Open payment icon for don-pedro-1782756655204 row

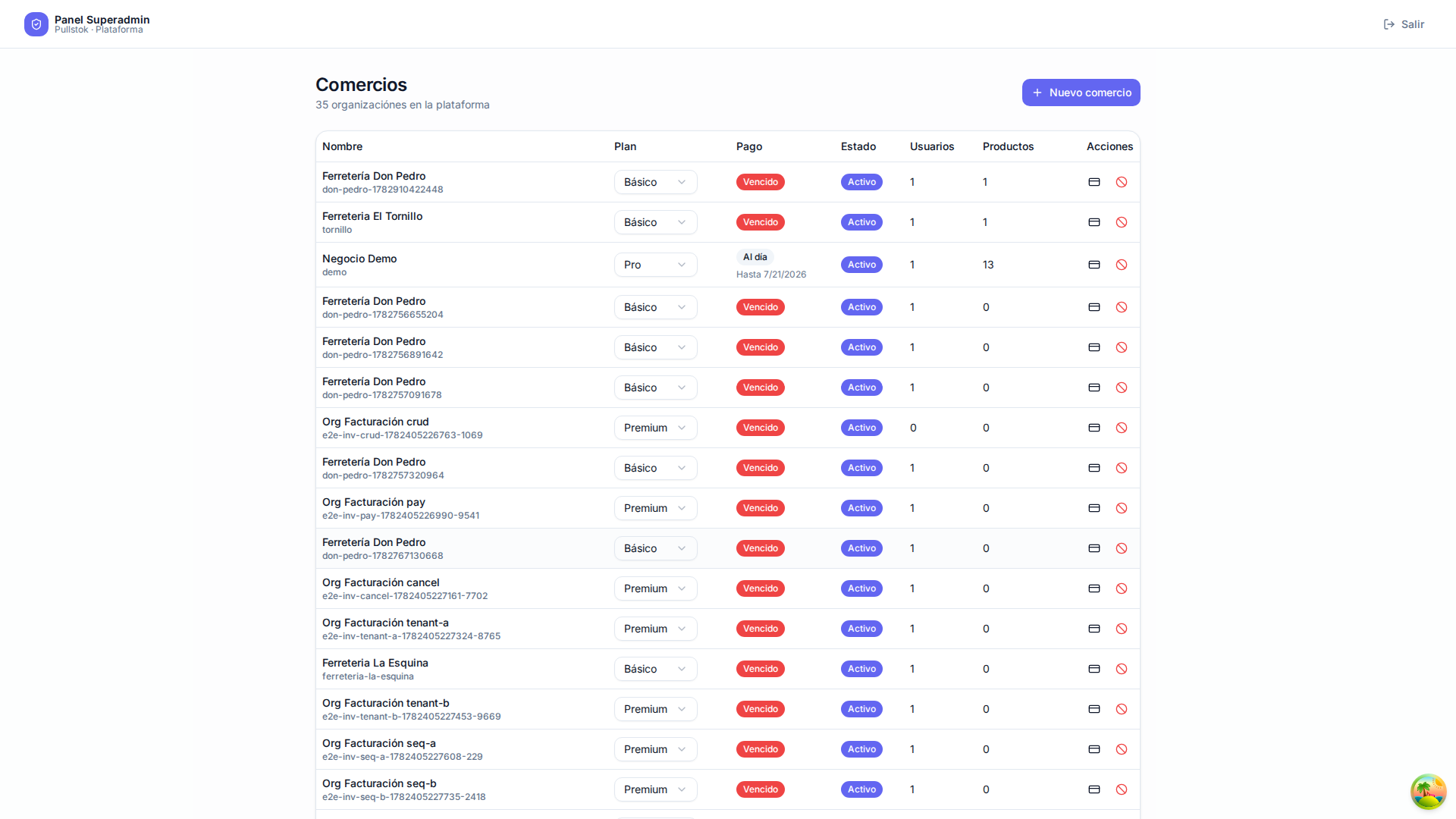coord(1094,307)
